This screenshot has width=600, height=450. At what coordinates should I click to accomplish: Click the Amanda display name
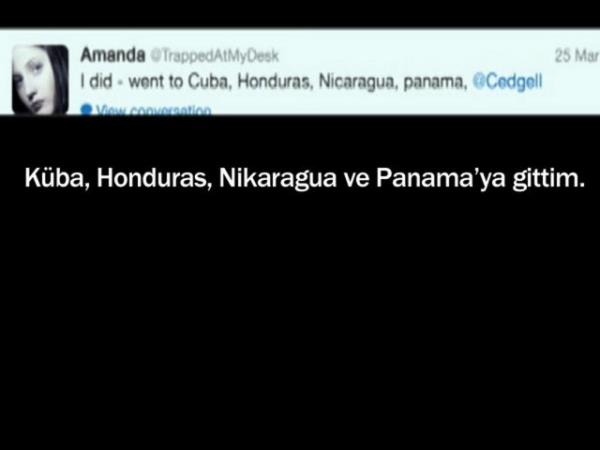coord(113,55)
